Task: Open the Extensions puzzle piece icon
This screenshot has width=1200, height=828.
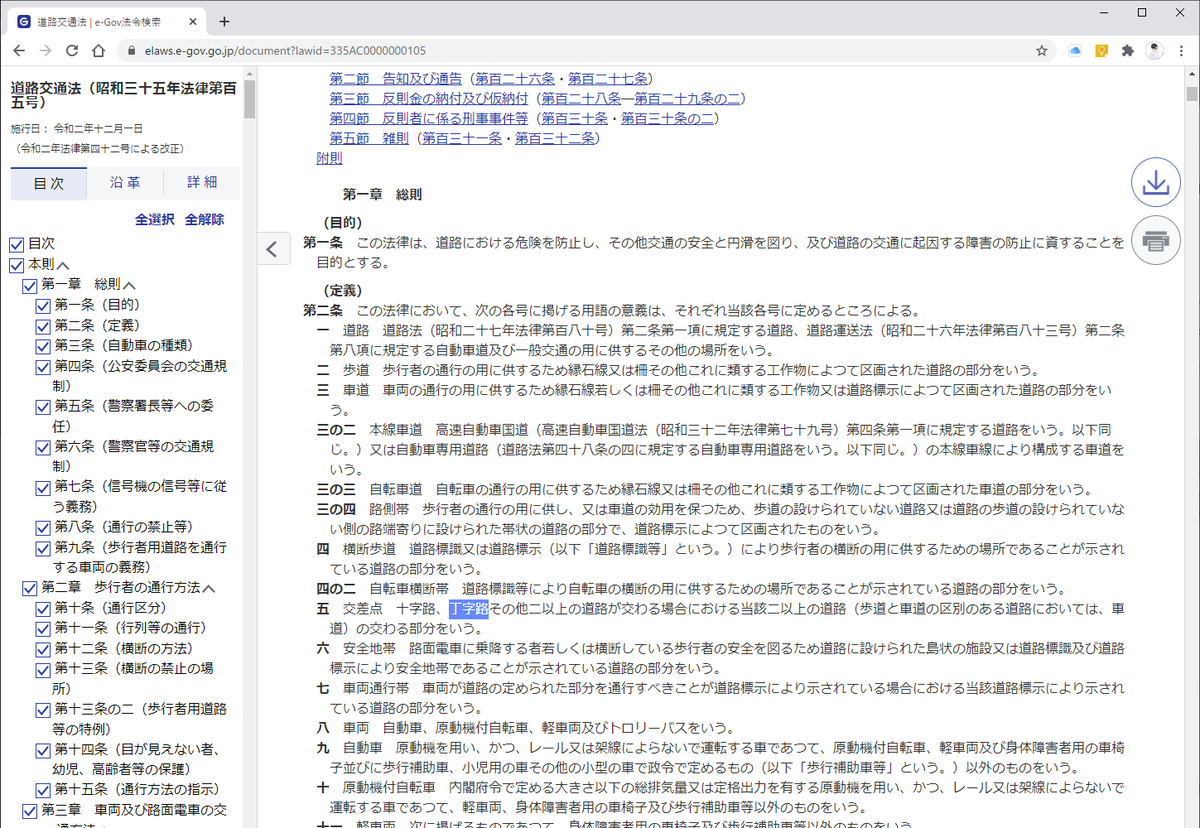Action: 1128,49
